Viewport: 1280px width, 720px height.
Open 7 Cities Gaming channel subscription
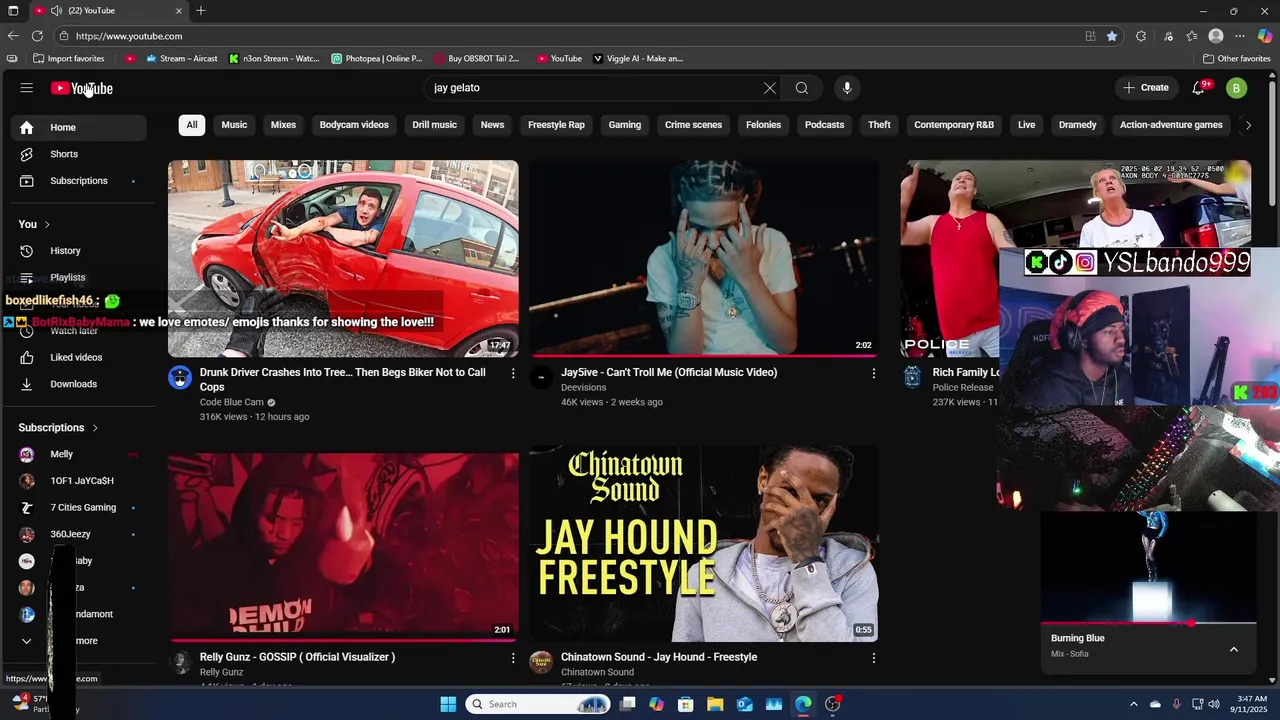coord(79,508)
